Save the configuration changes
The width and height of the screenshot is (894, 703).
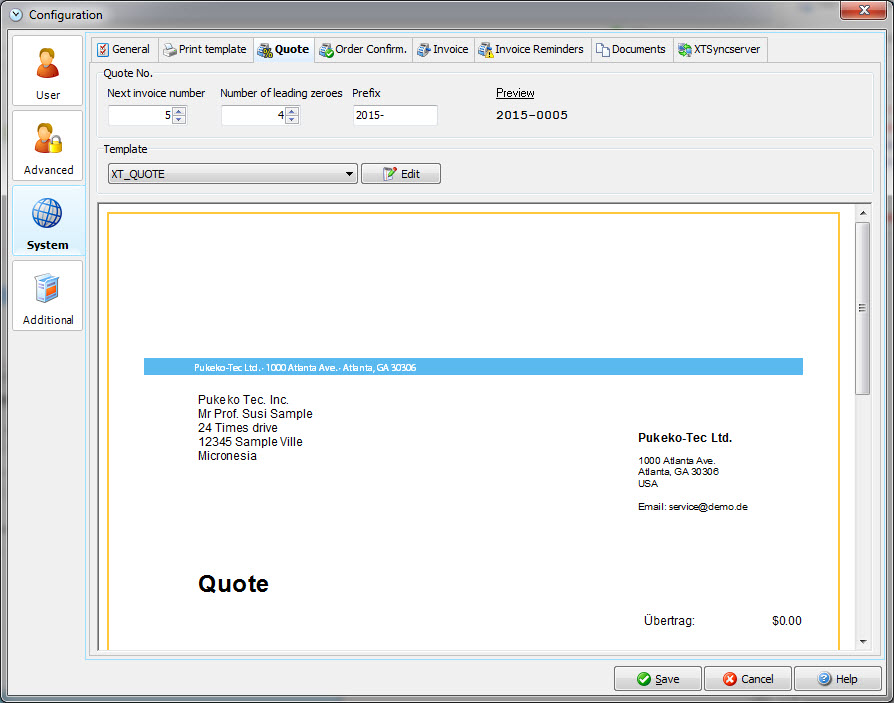tap(657, 679)
